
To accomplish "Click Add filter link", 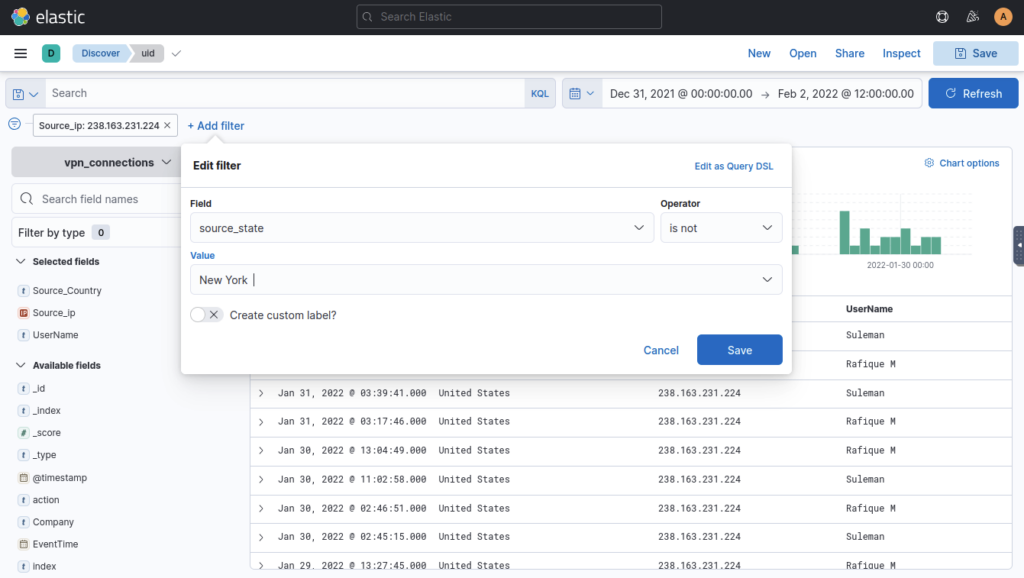I will coord(216,125).
